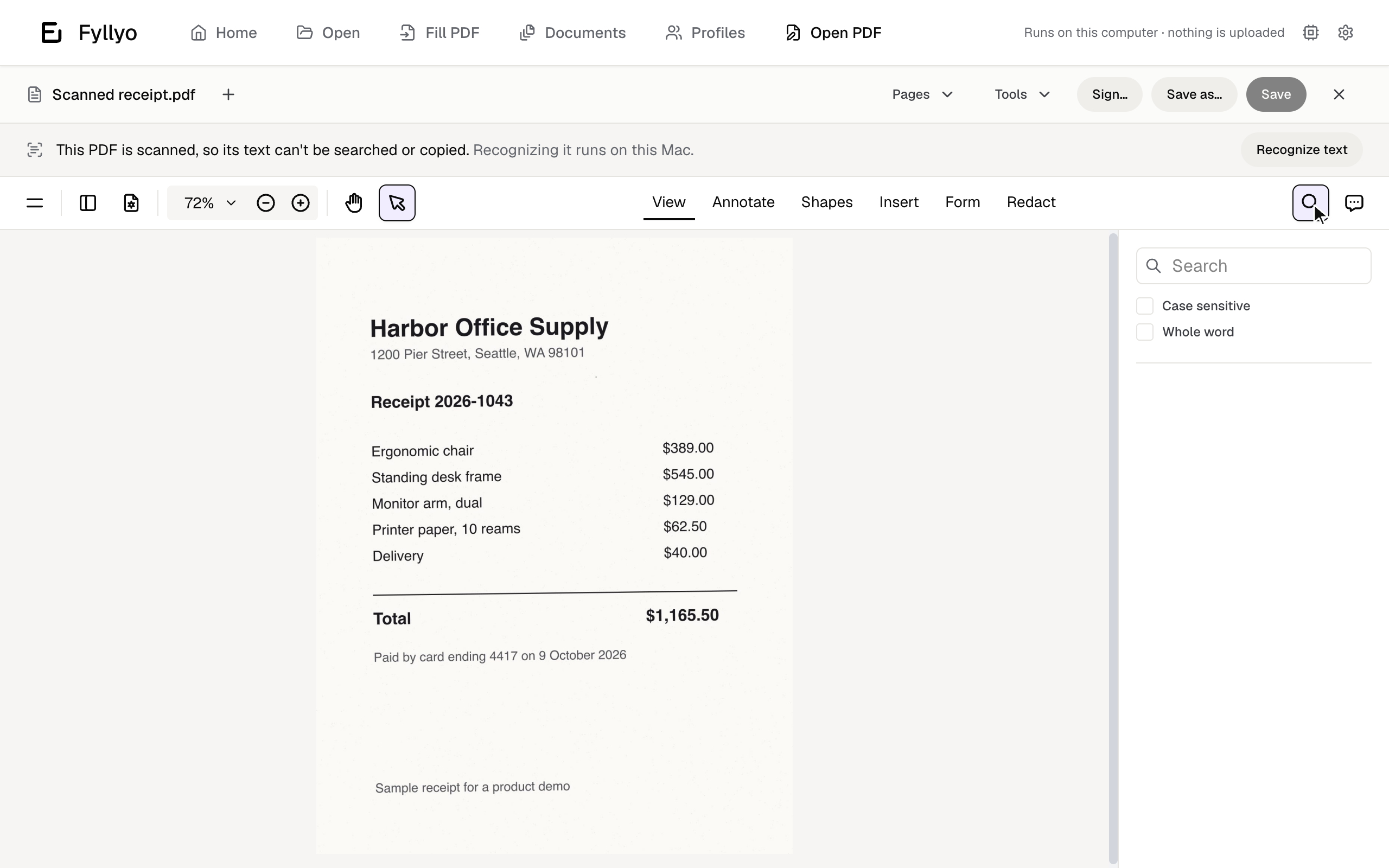Open settings gear icon
1389x868 pixels.
(x=1346, y=33)
